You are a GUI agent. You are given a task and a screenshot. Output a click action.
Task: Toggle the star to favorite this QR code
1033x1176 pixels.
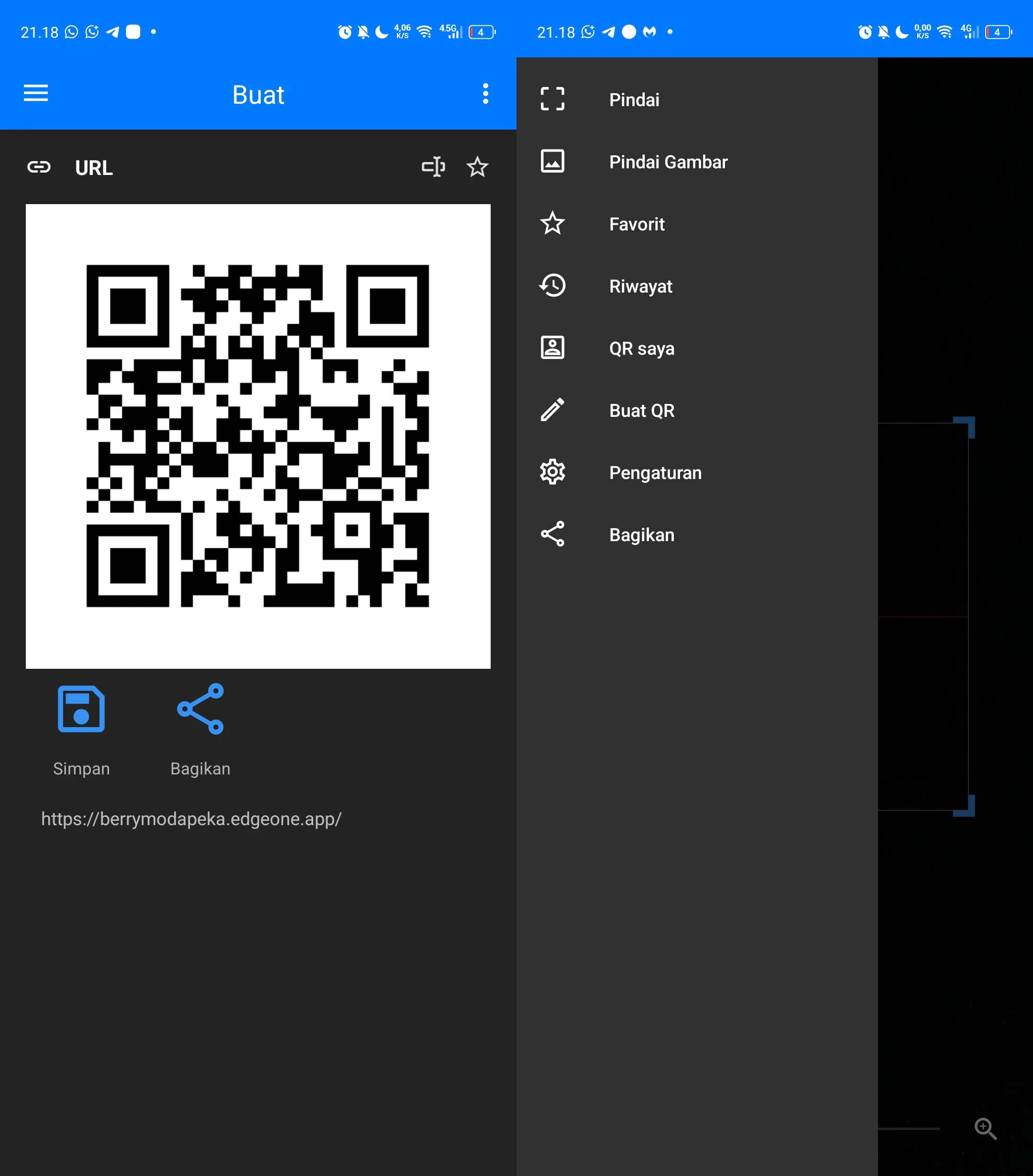[477, 167]
